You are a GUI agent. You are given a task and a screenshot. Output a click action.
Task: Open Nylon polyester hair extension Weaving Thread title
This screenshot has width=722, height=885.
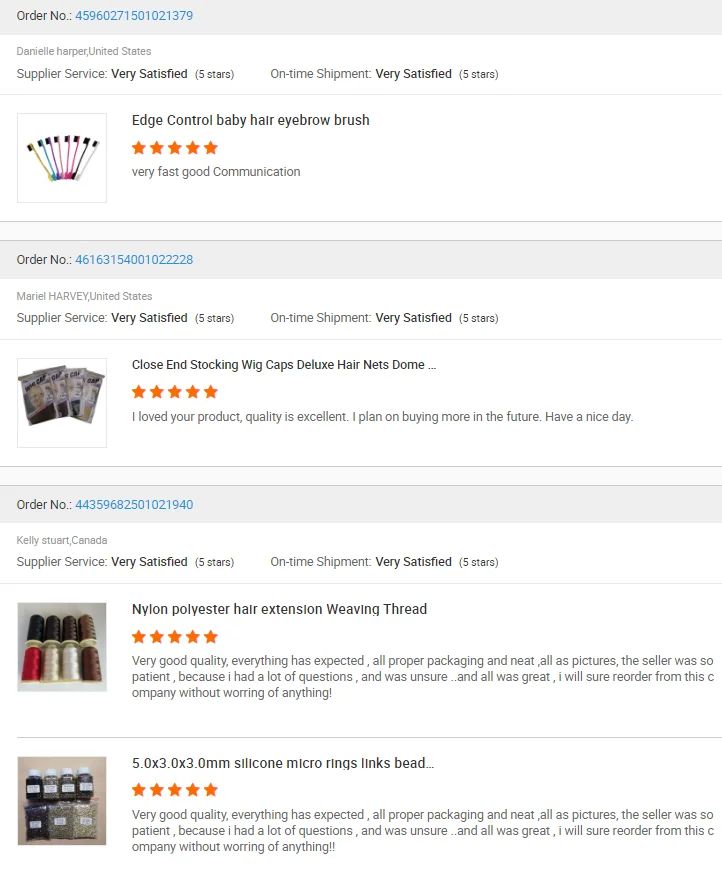[x=279, y=609]
